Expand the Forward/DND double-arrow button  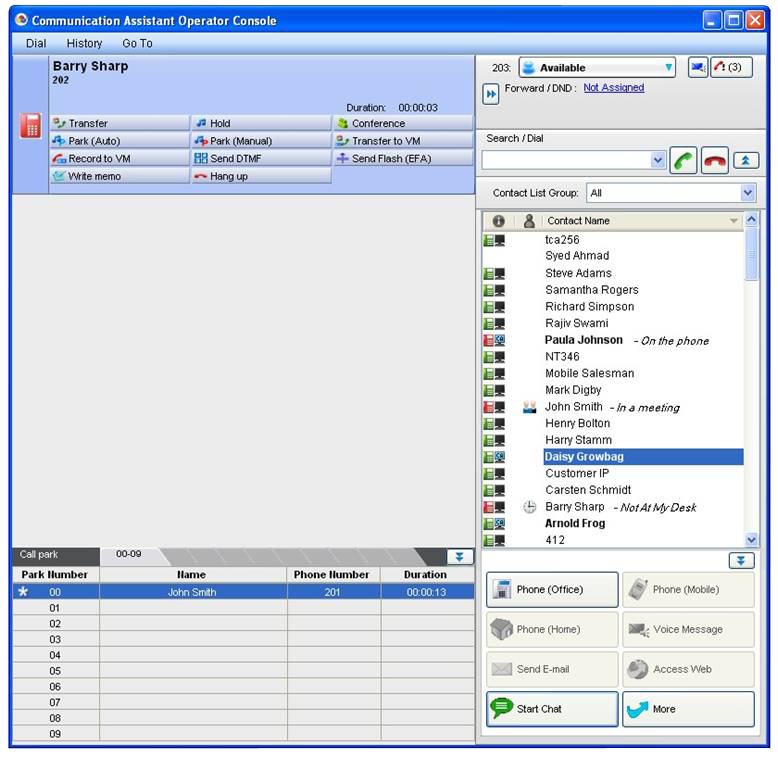pyautogui.click(x=491, y=94)
